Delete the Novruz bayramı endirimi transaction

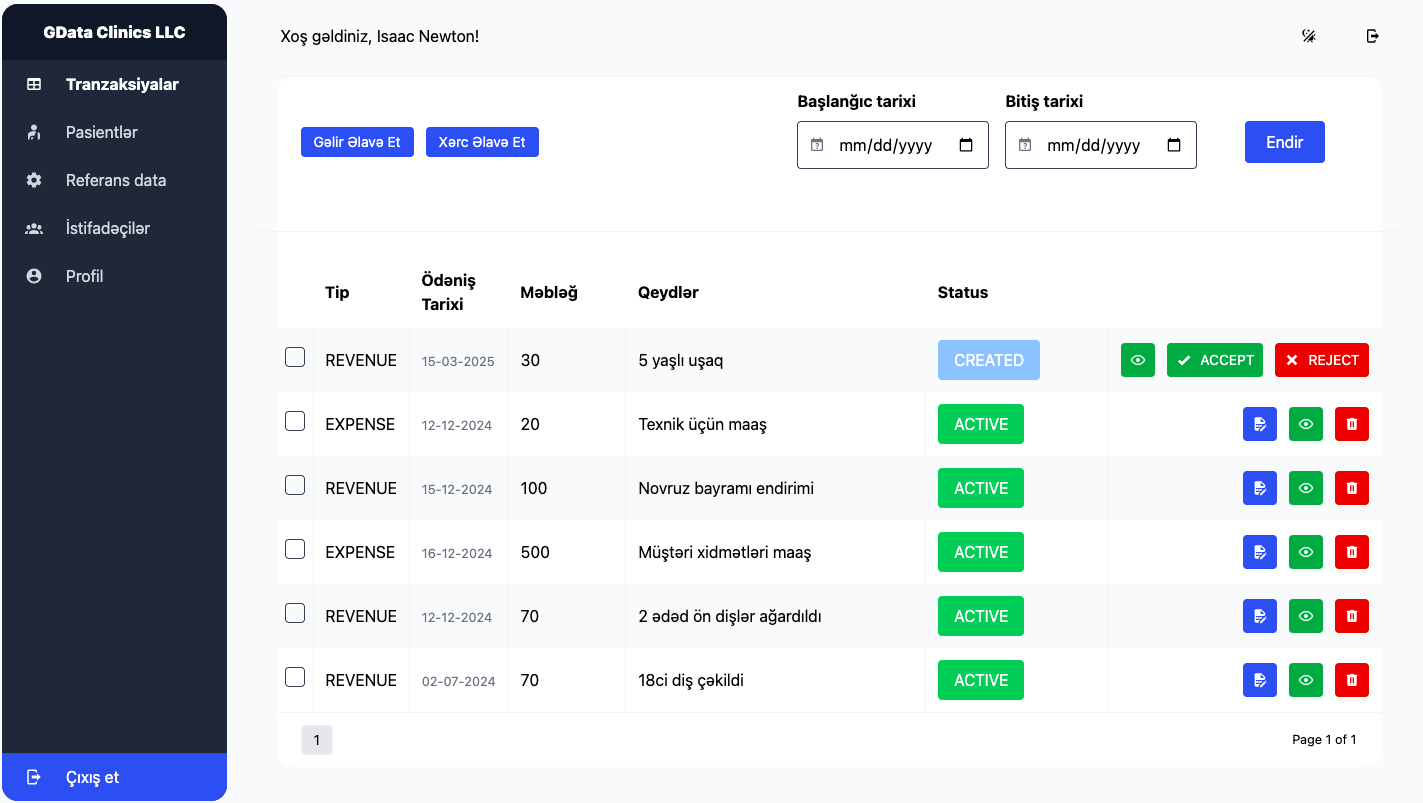(x=1352, y=488)
